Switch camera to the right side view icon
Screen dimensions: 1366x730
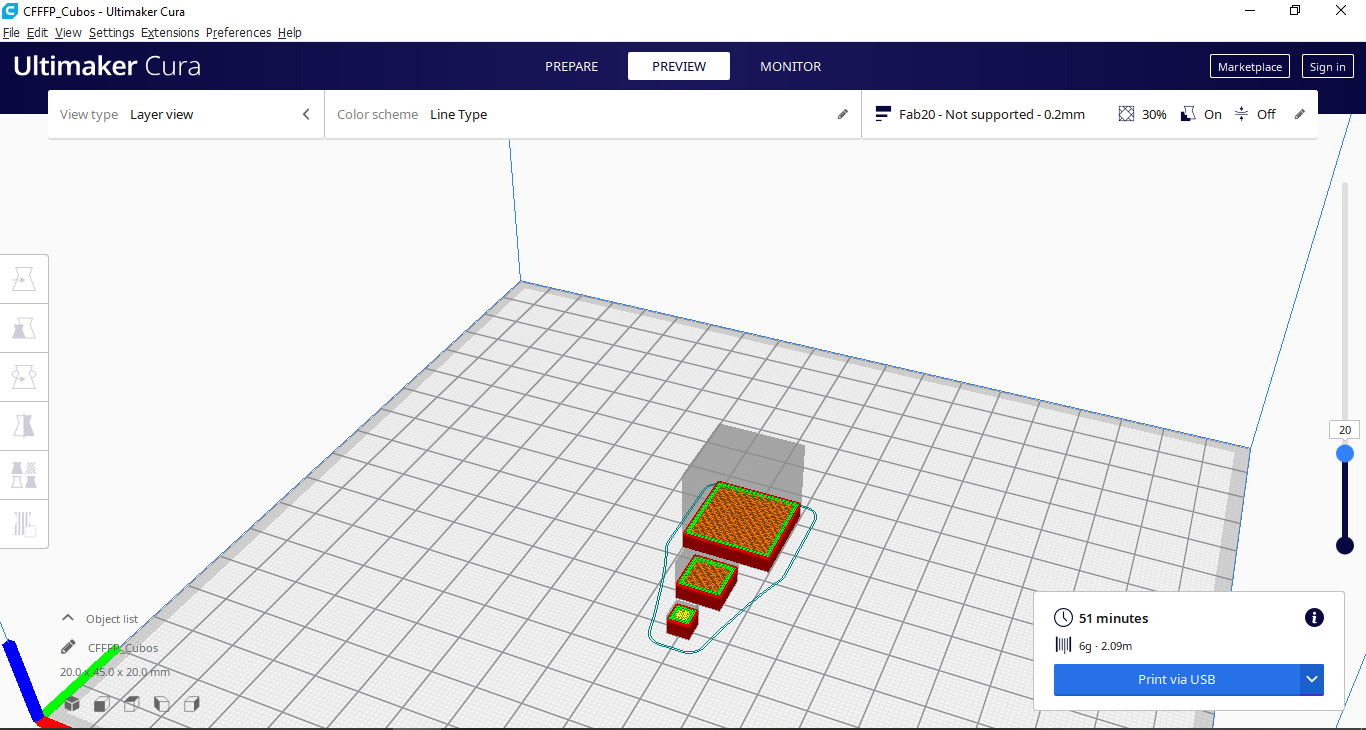coord(192,704)
